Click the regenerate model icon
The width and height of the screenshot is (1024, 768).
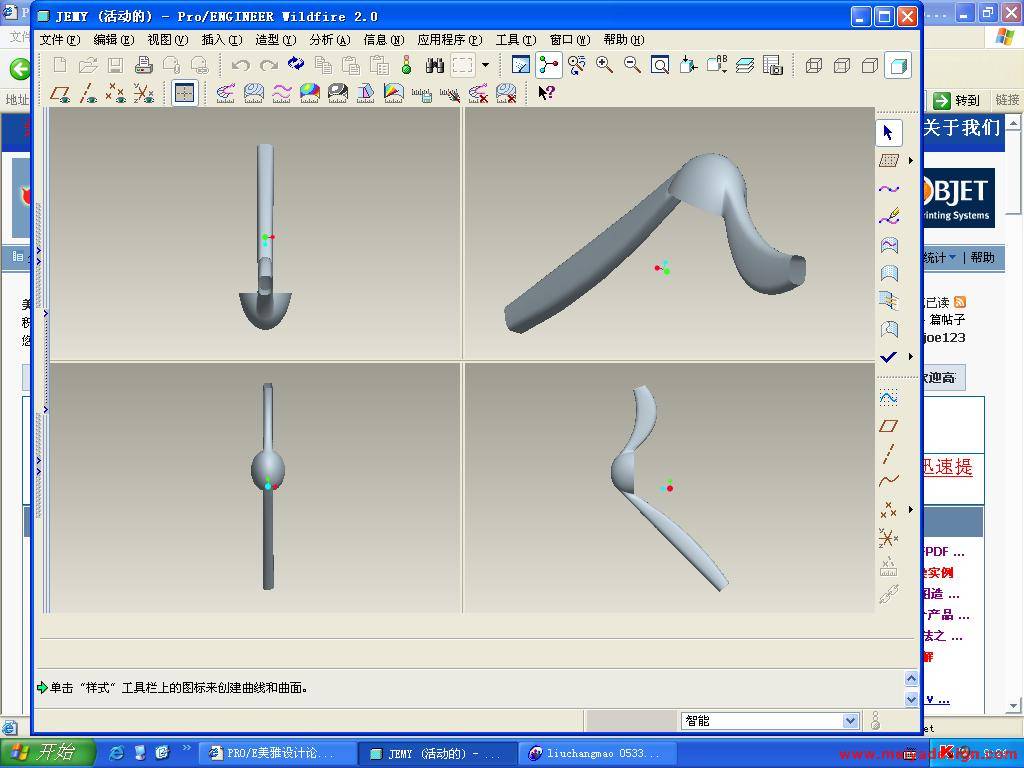(x=296, y=65)
